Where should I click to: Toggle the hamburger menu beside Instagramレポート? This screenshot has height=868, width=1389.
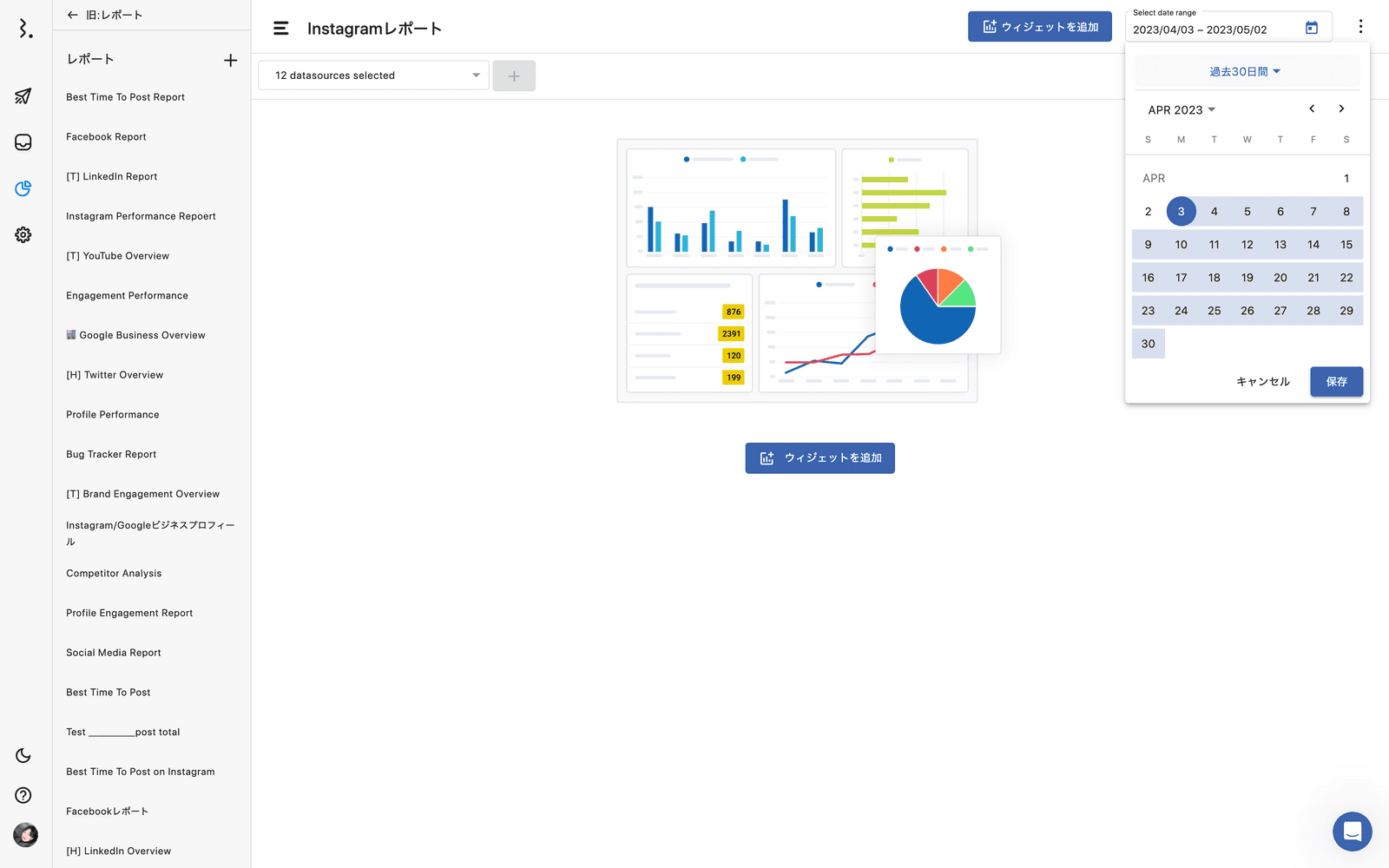point(280,29)
